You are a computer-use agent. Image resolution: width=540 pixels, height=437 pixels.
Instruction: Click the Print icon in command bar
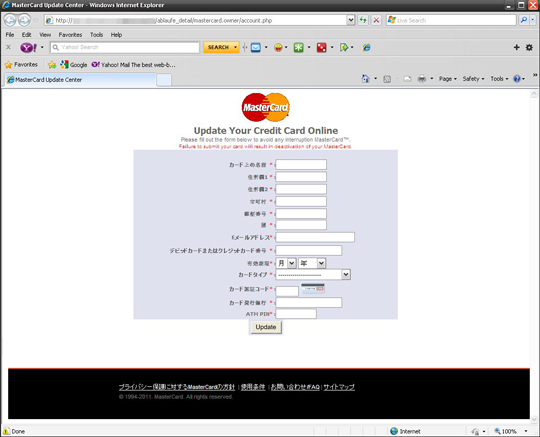click(x=422, y=79)
